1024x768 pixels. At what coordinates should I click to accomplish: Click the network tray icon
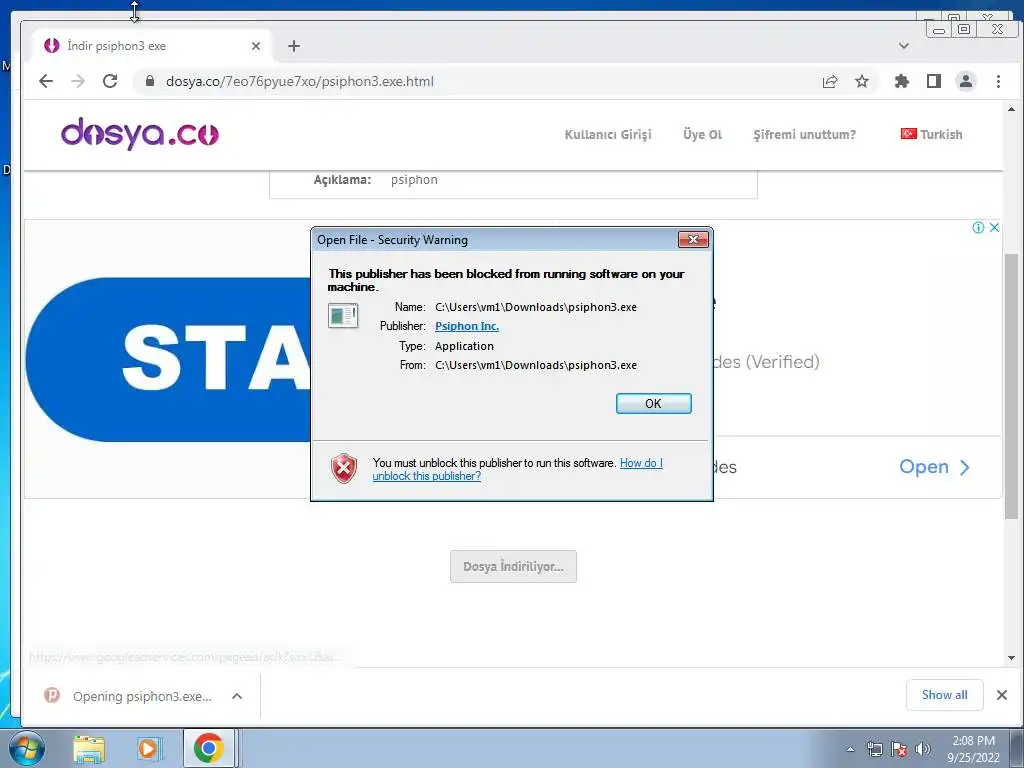click(874, 749)
